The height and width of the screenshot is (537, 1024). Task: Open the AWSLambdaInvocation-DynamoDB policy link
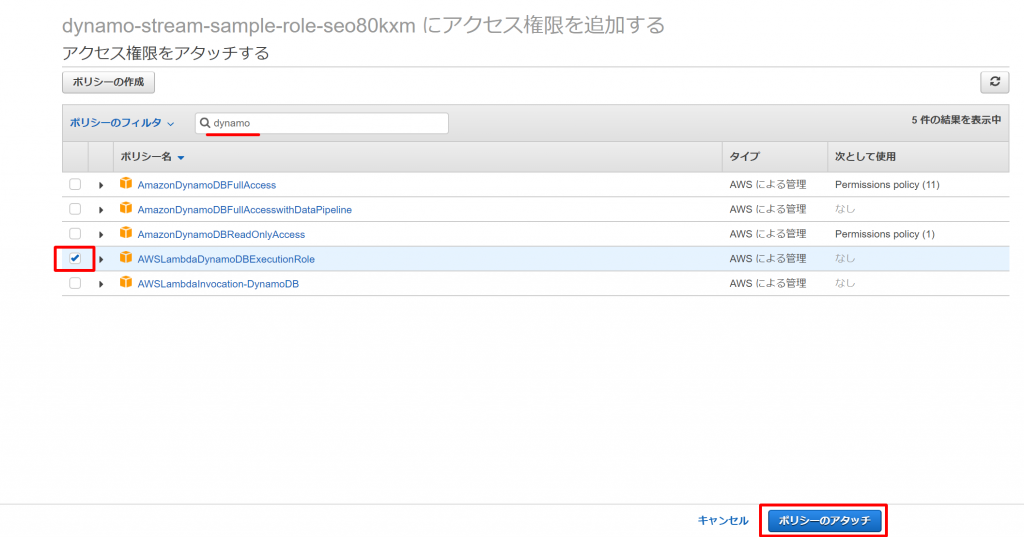[218, 284]
